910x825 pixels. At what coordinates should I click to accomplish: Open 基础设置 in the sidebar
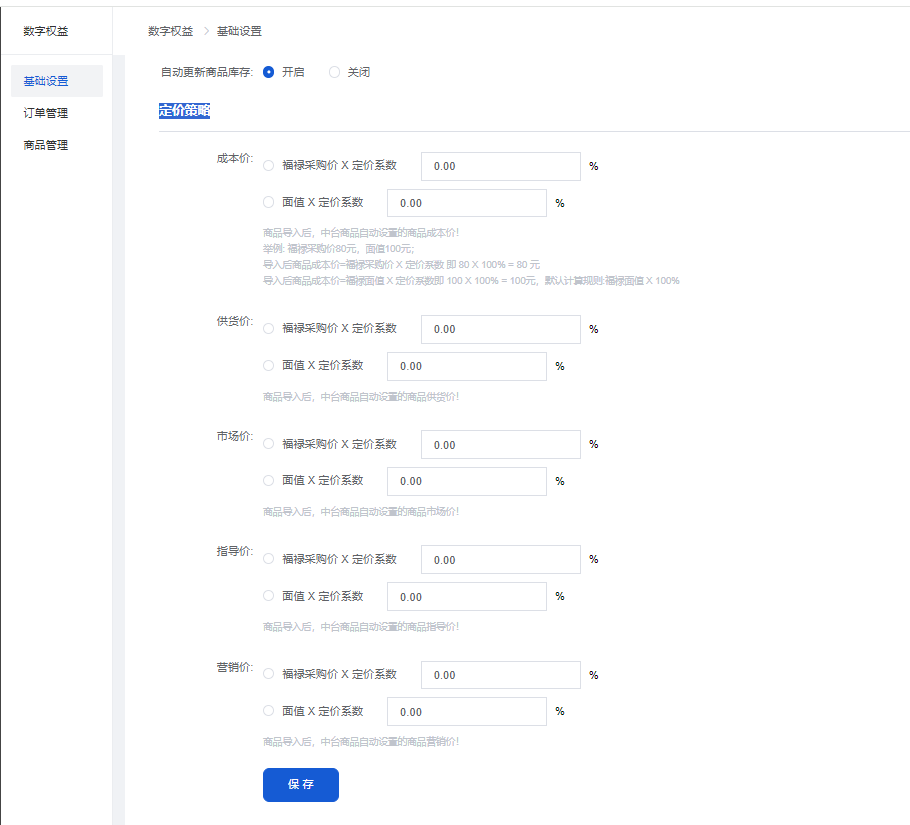click(x=46, y=81)
